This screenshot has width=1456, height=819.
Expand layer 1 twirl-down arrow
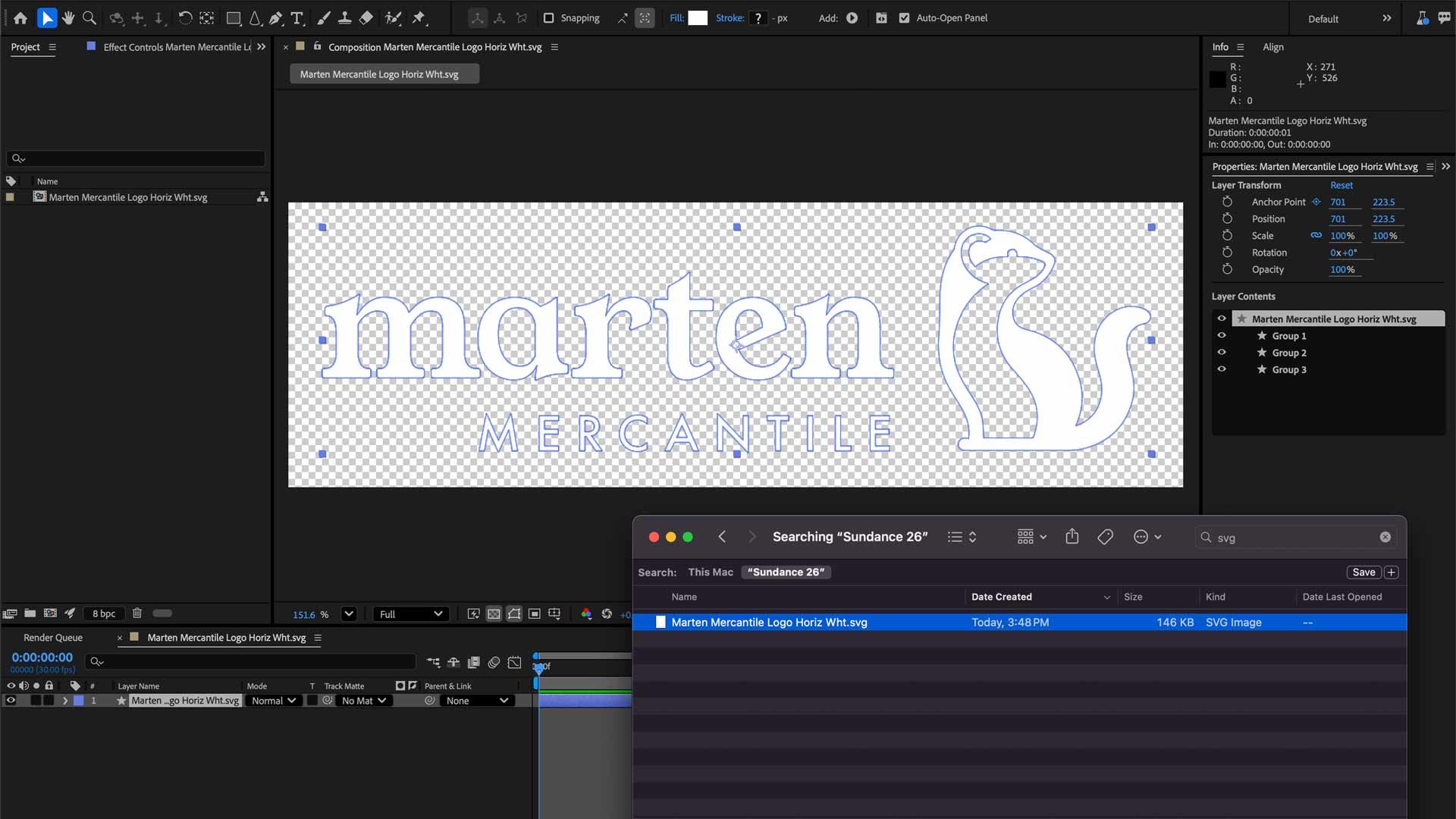tap(65, 701)
